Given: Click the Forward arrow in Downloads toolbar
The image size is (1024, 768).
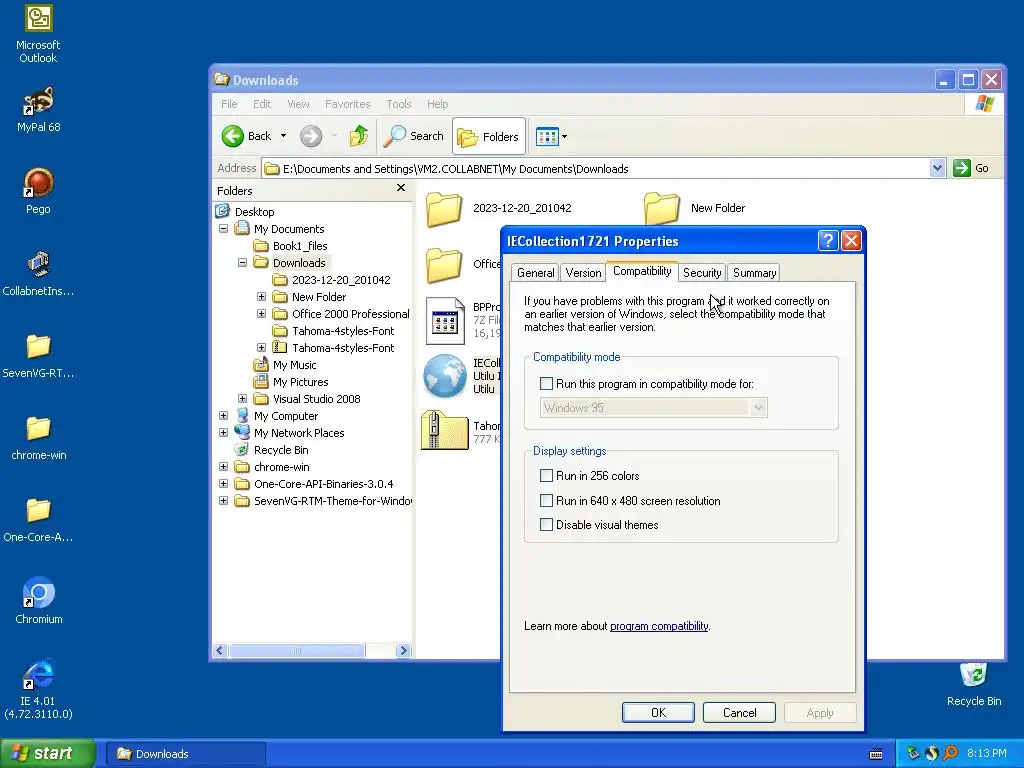Looking at the screenshot, I should (x=311, y=136).
